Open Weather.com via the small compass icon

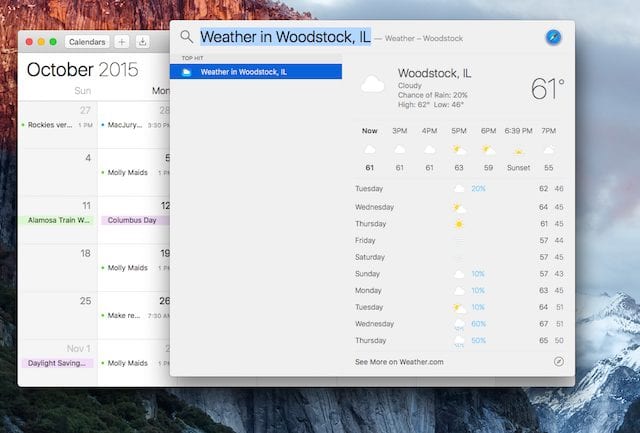558,361
